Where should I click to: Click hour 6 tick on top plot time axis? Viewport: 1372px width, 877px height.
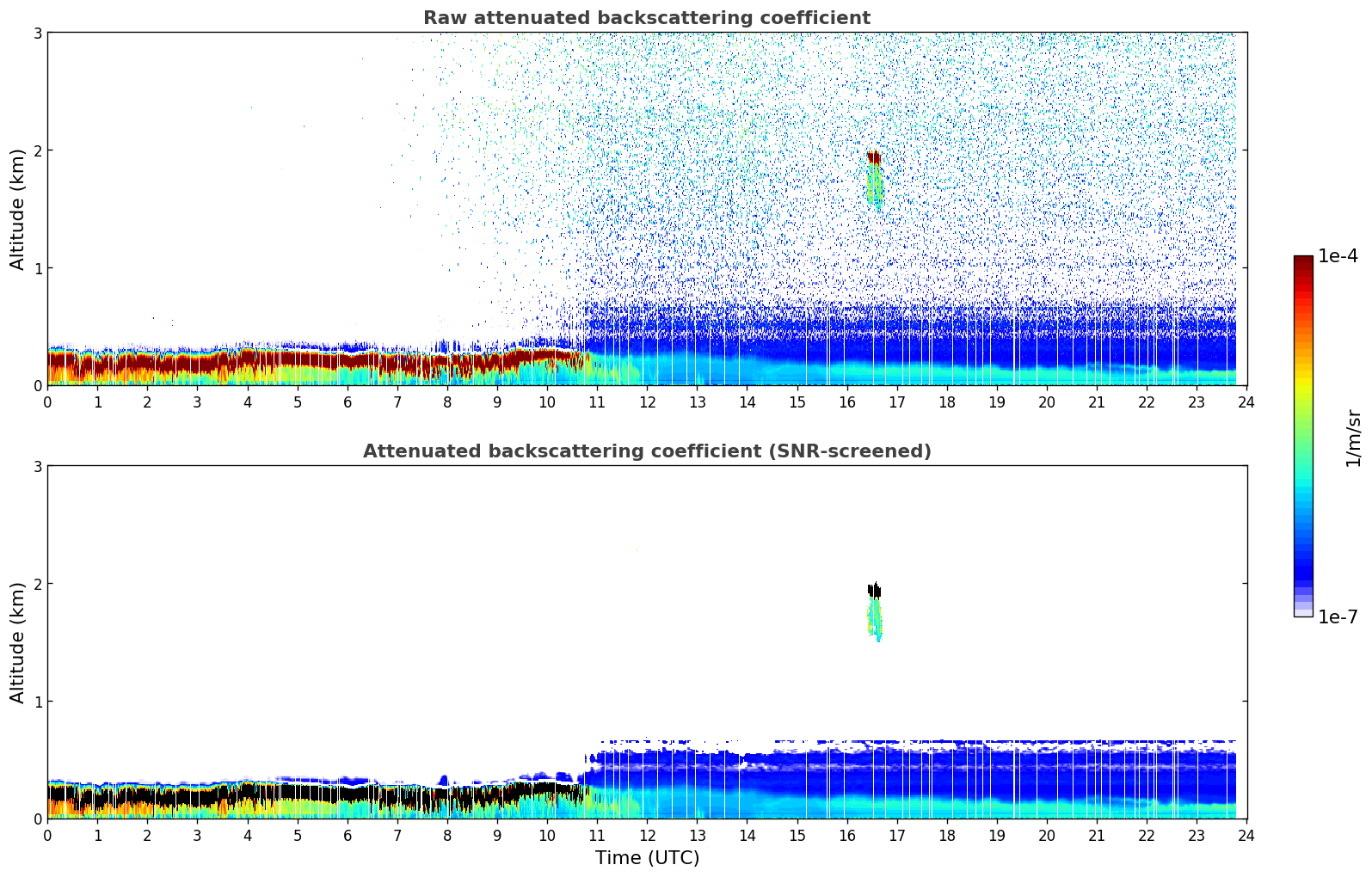[348, 402]
